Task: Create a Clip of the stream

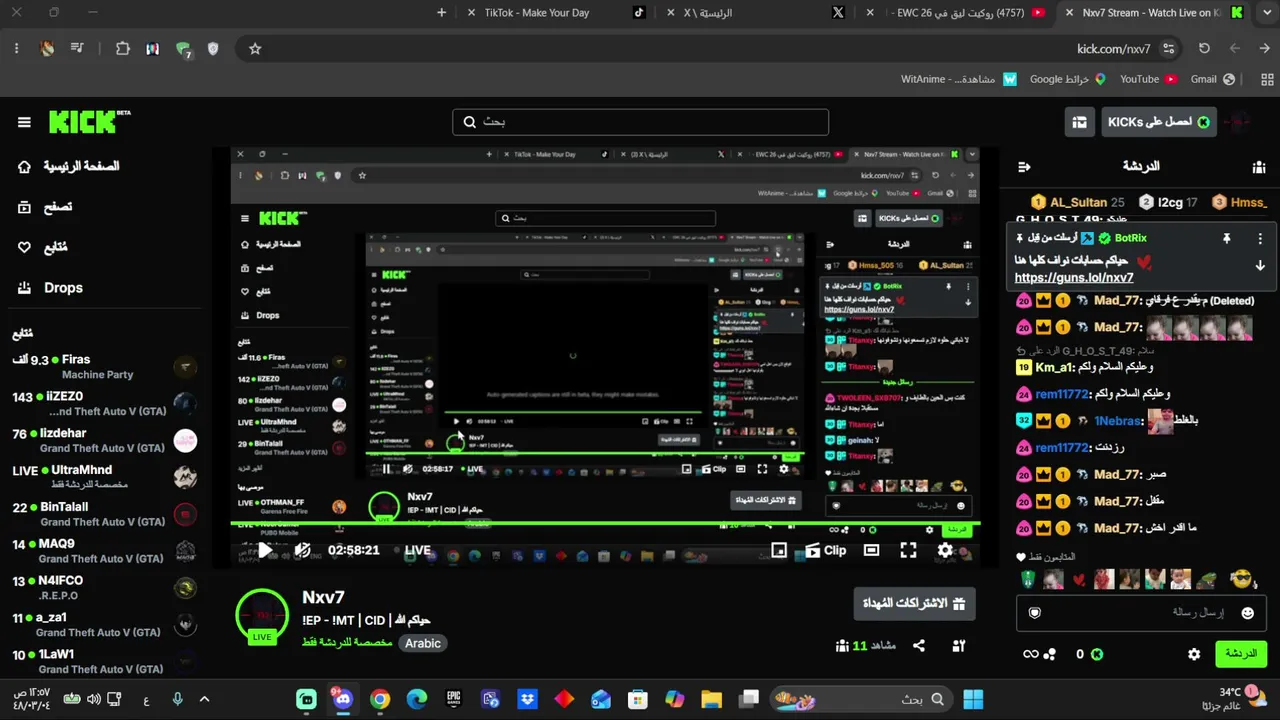Action: click(x=826, y=550)
